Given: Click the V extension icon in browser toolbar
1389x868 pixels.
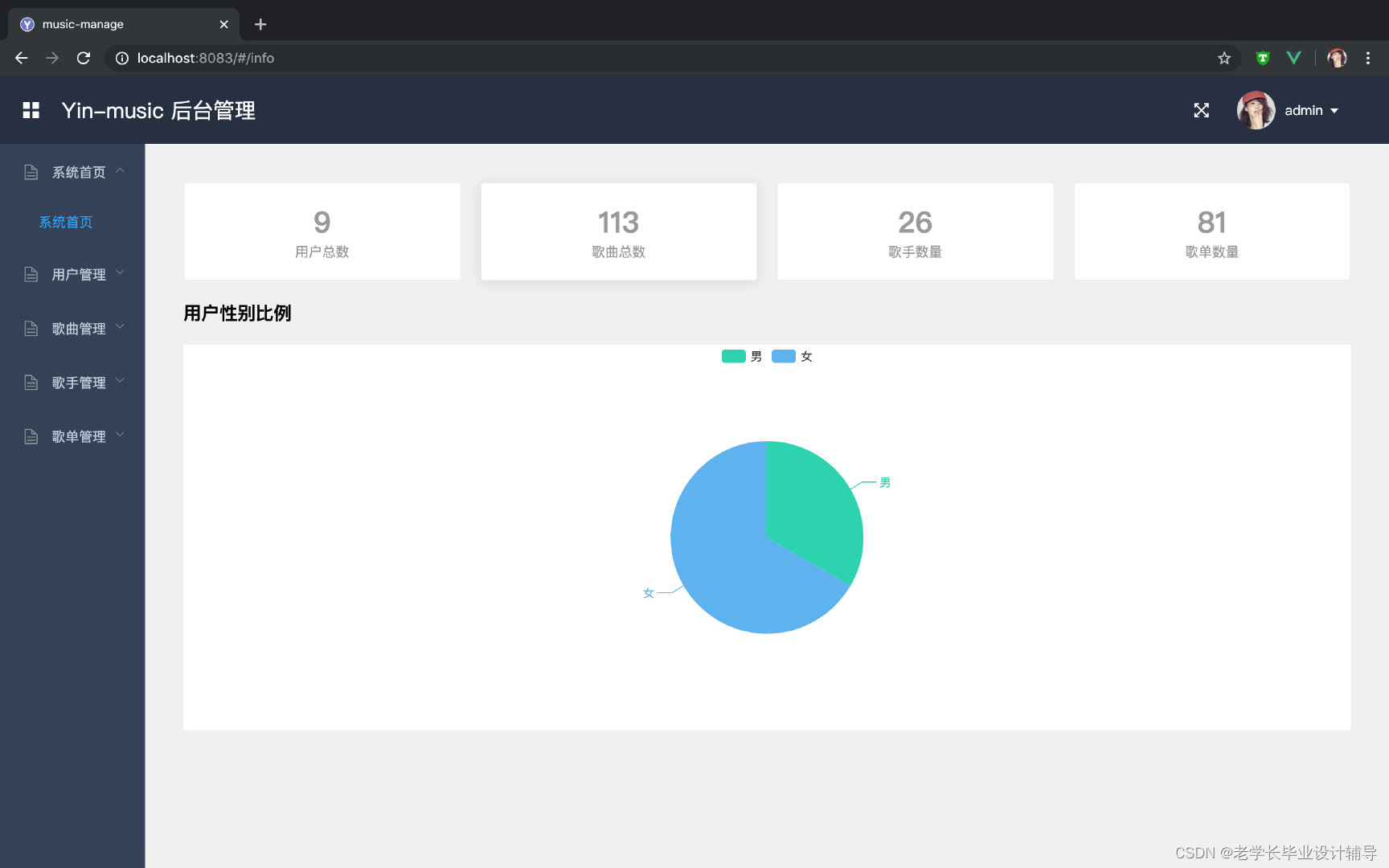Looking at the screenshot, I should click(x=1293, y=58).
